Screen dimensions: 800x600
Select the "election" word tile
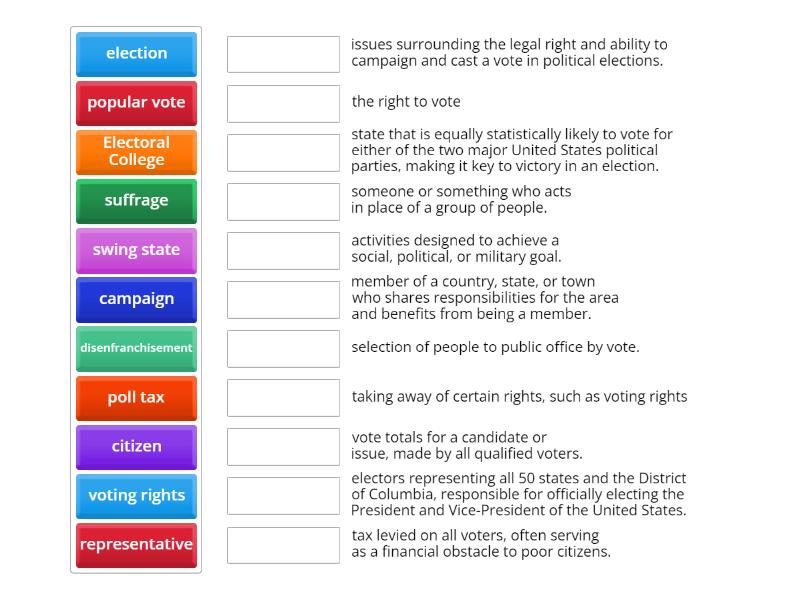[x=136, y=54]
